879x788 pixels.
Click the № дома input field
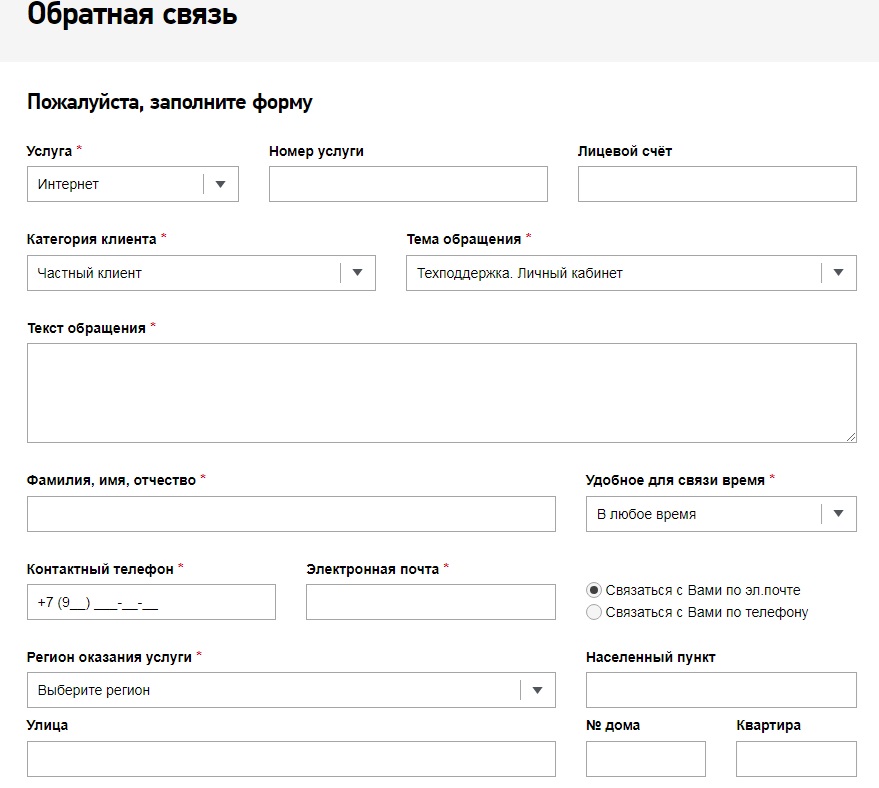(x=646, y=759)
